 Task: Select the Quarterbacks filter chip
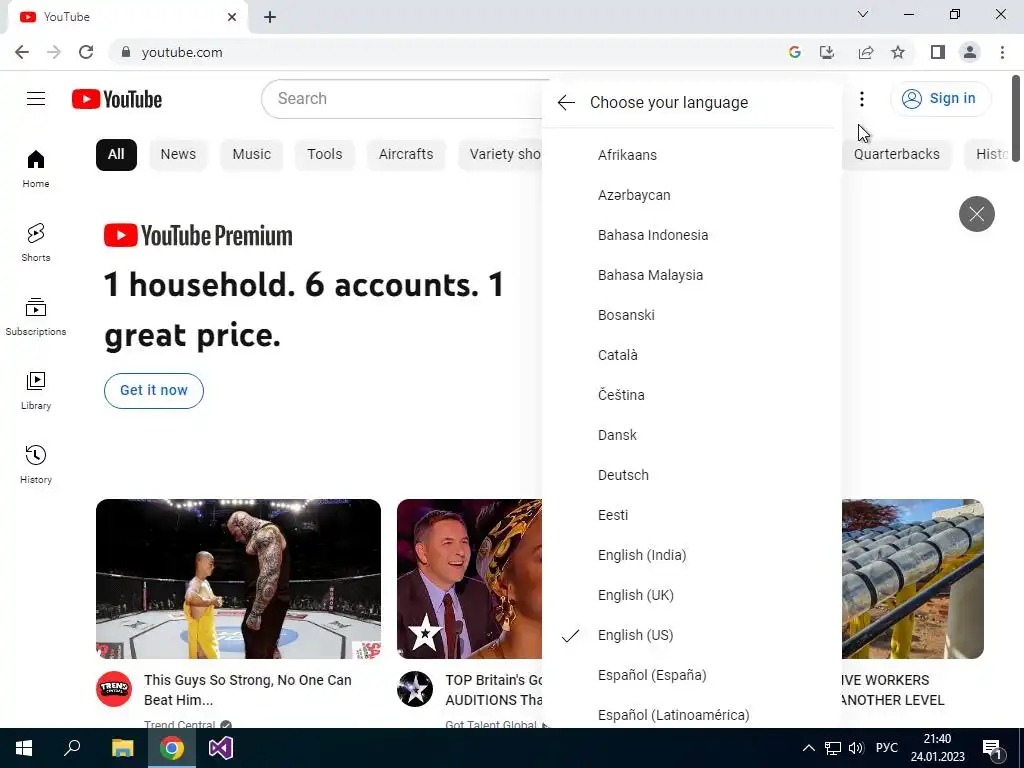coord(897,154)
